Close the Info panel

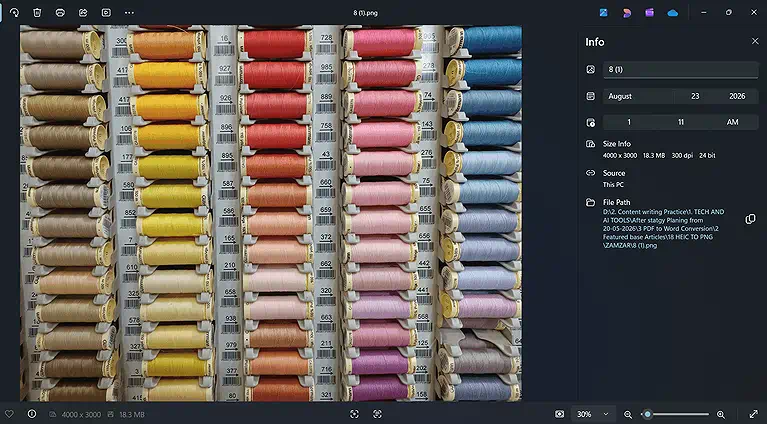(755, 42)
